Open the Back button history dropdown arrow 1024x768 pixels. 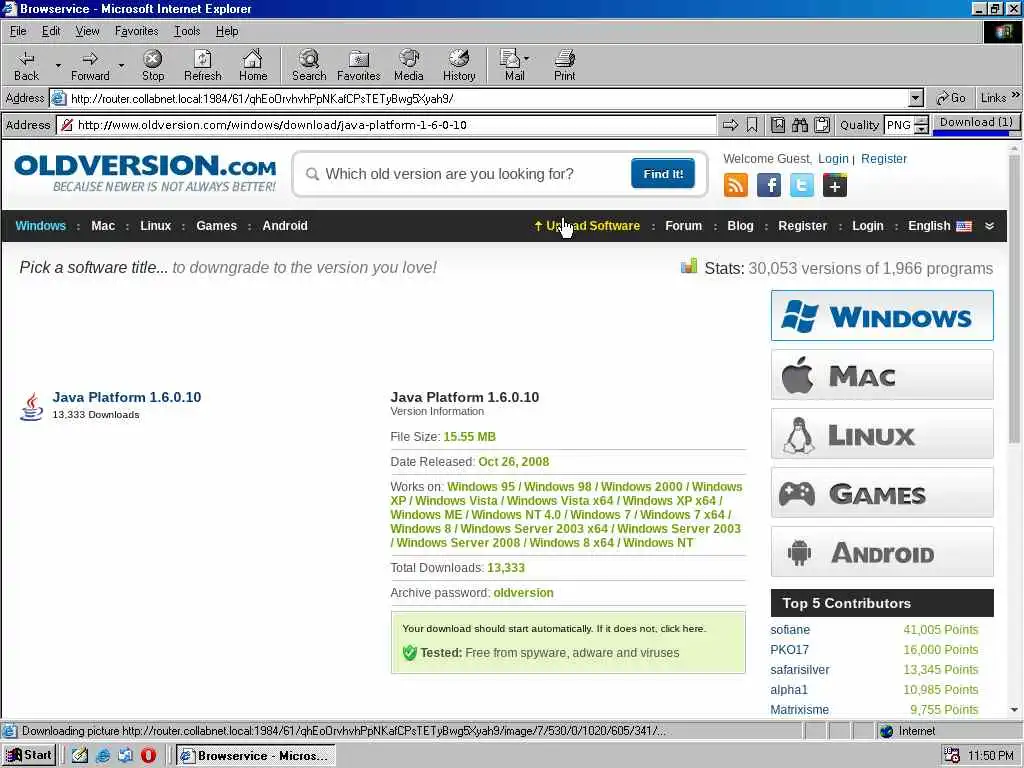pos(57,65)
